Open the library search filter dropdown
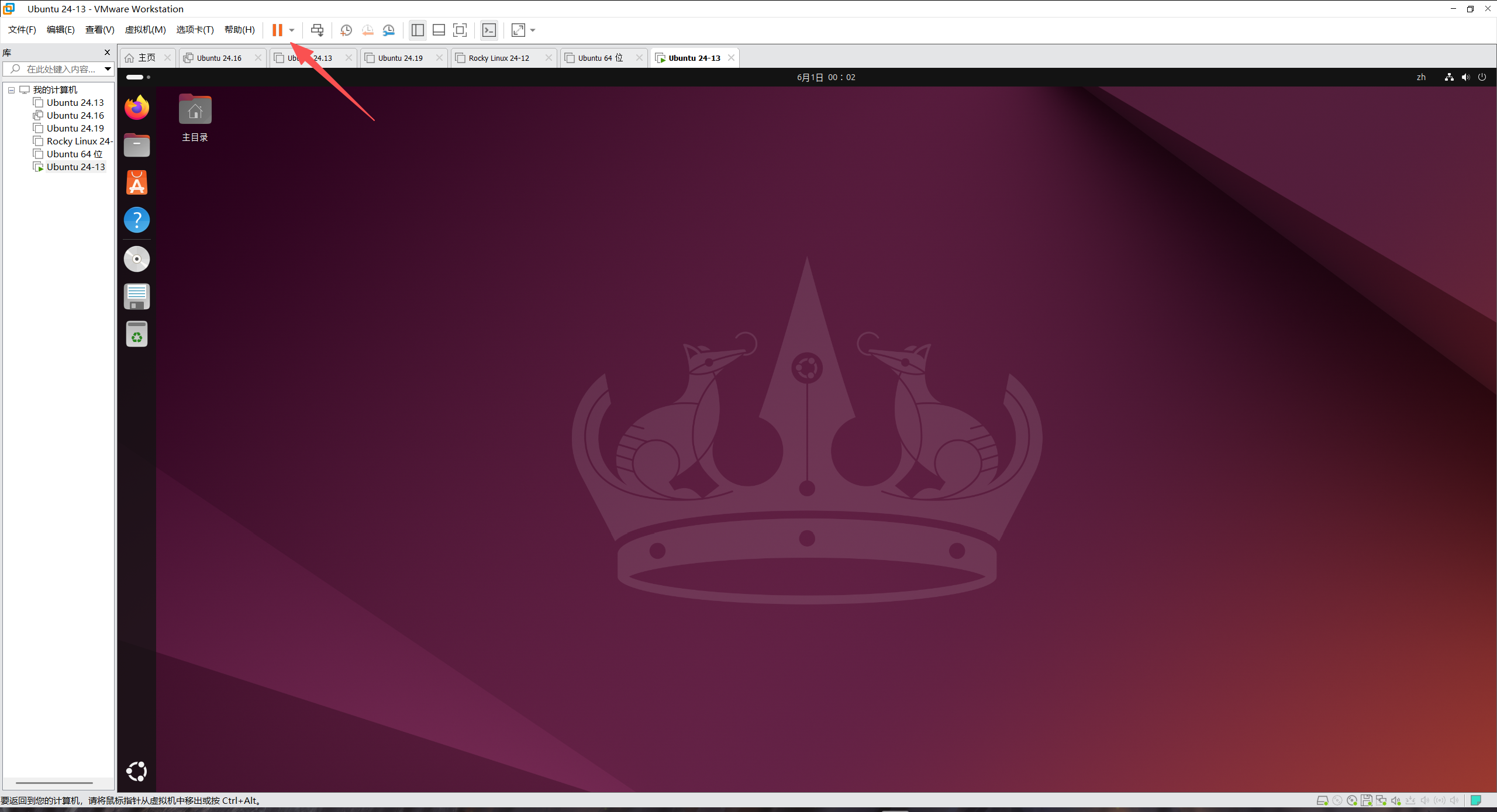This screenshot has height=812, width=1497. [108, 69]
